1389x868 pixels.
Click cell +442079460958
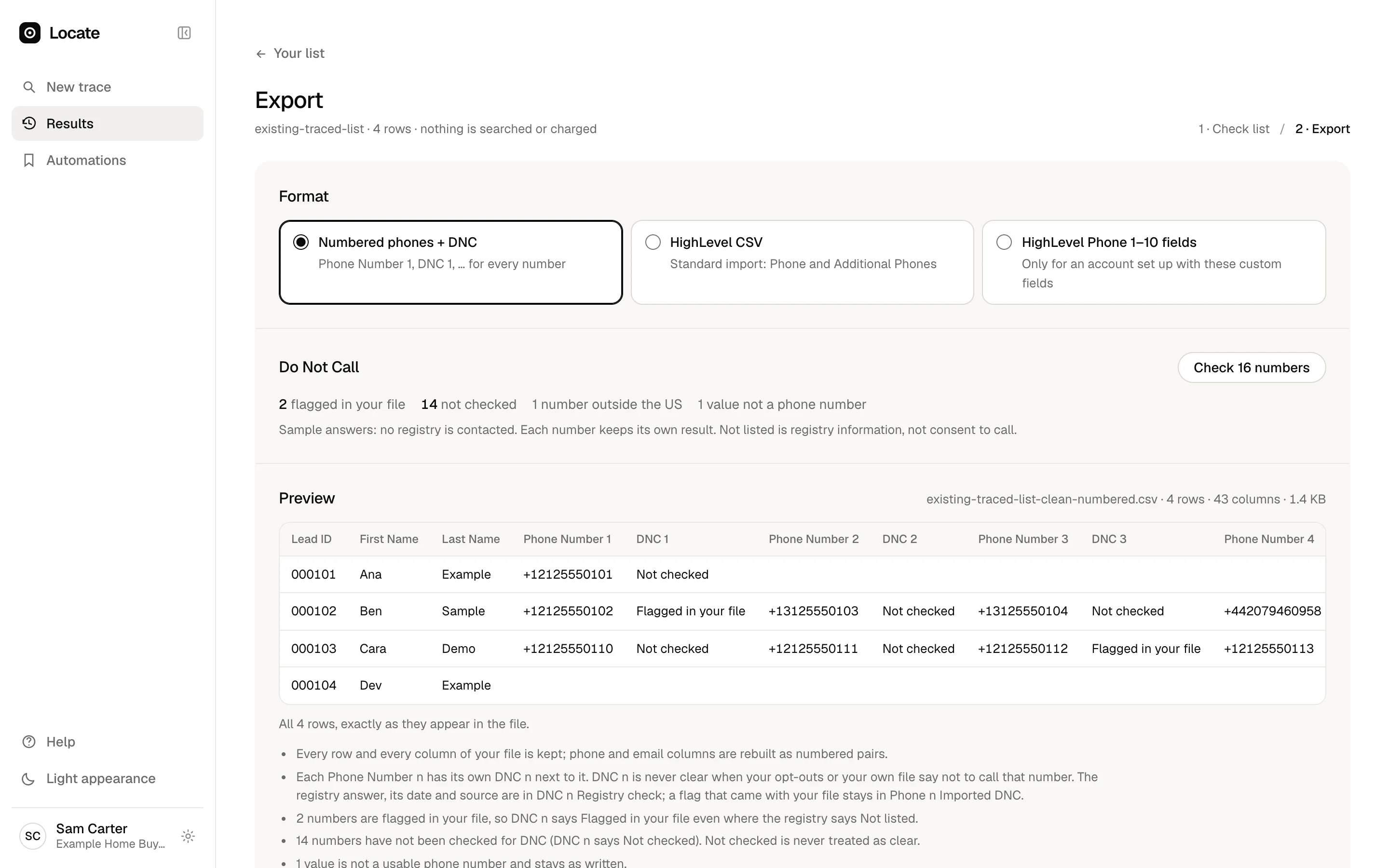click(x=1272, y=611)
